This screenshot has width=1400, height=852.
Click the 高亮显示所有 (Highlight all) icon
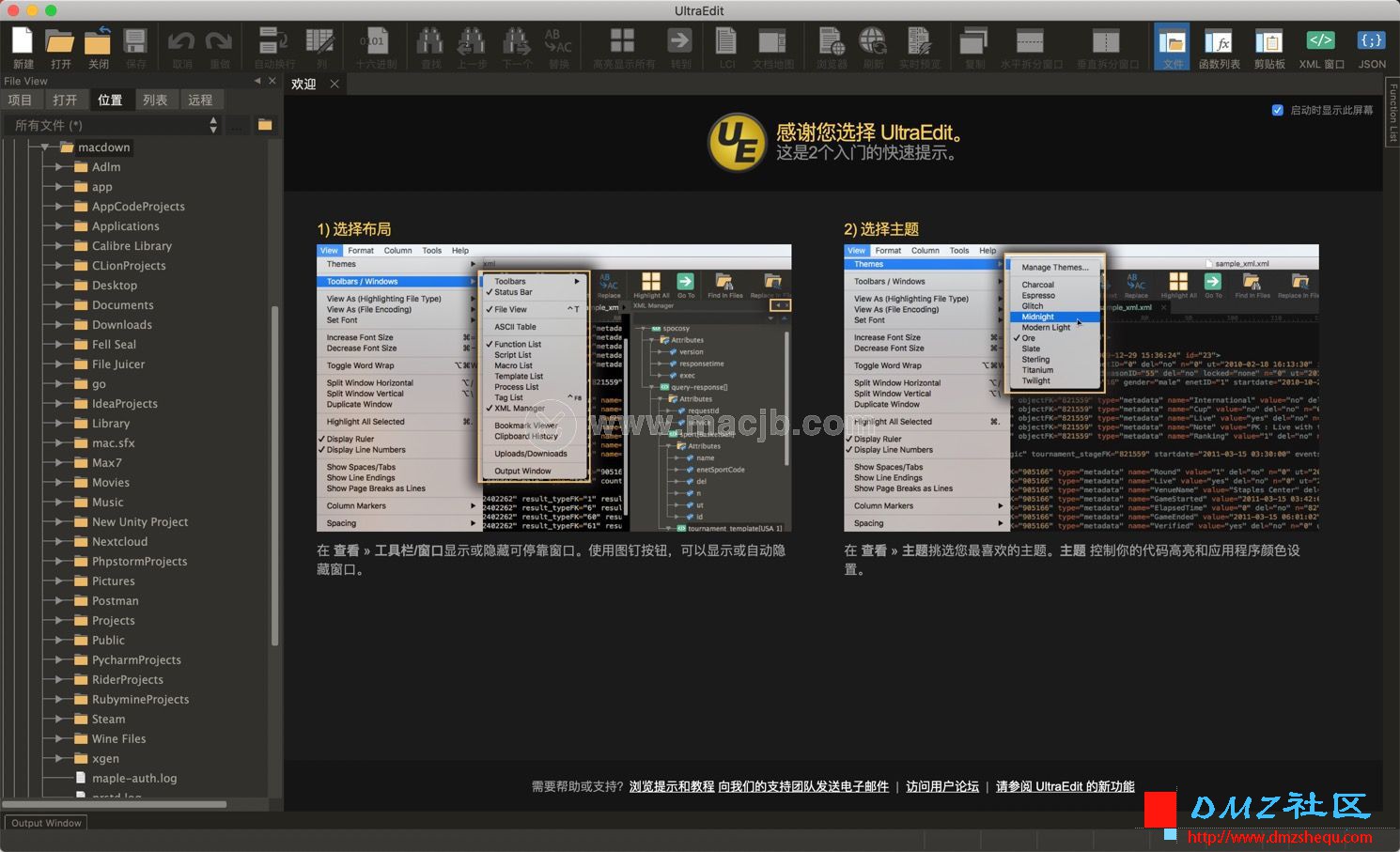pos(622,42)
